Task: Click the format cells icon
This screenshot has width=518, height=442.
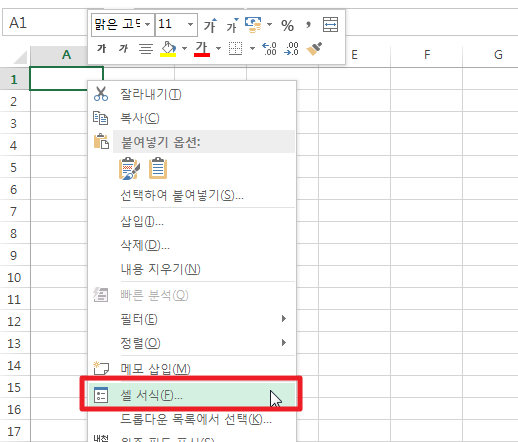Action: (101, 395)
